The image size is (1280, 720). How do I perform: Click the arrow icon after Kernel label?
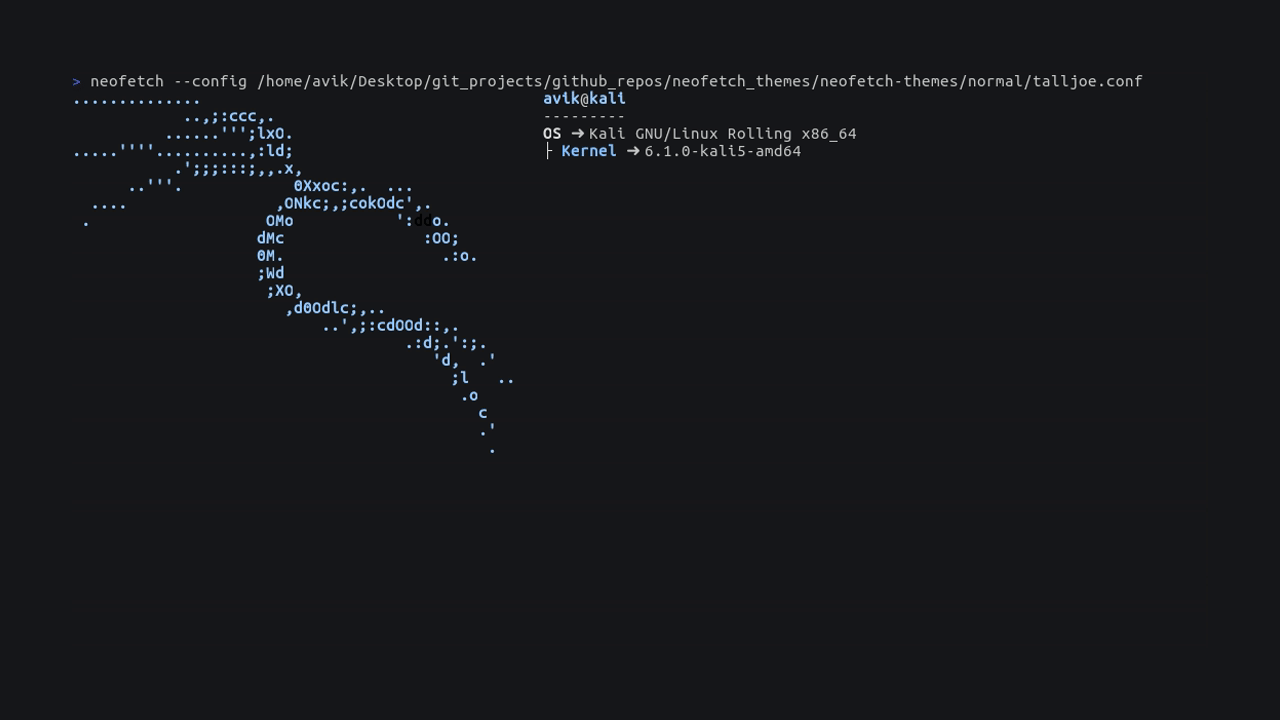633,152
